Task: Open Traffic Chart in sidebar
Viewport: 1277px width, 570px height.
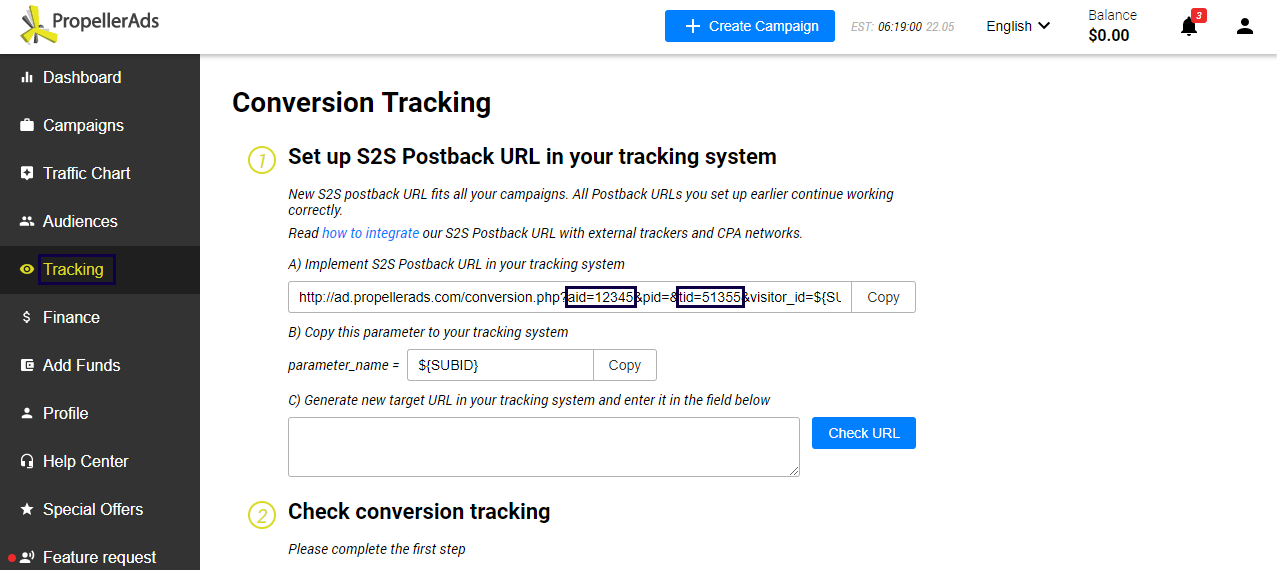Action: (x=86, y=174)
